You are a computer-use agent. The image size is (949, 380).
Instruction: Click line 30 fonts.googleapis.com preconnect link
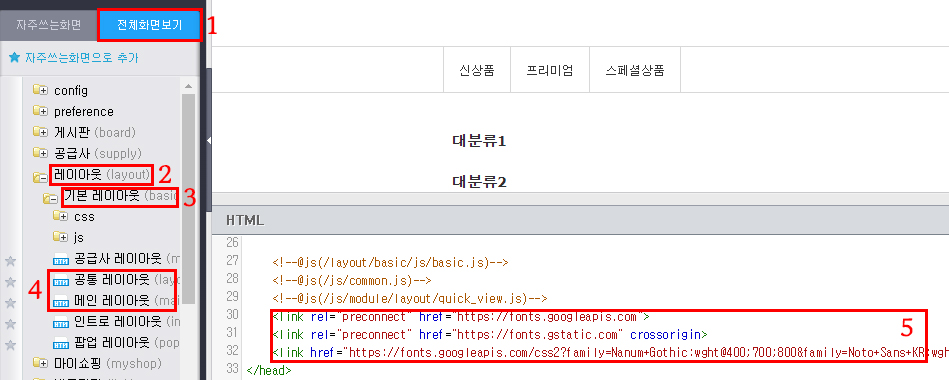coord(461,316)
